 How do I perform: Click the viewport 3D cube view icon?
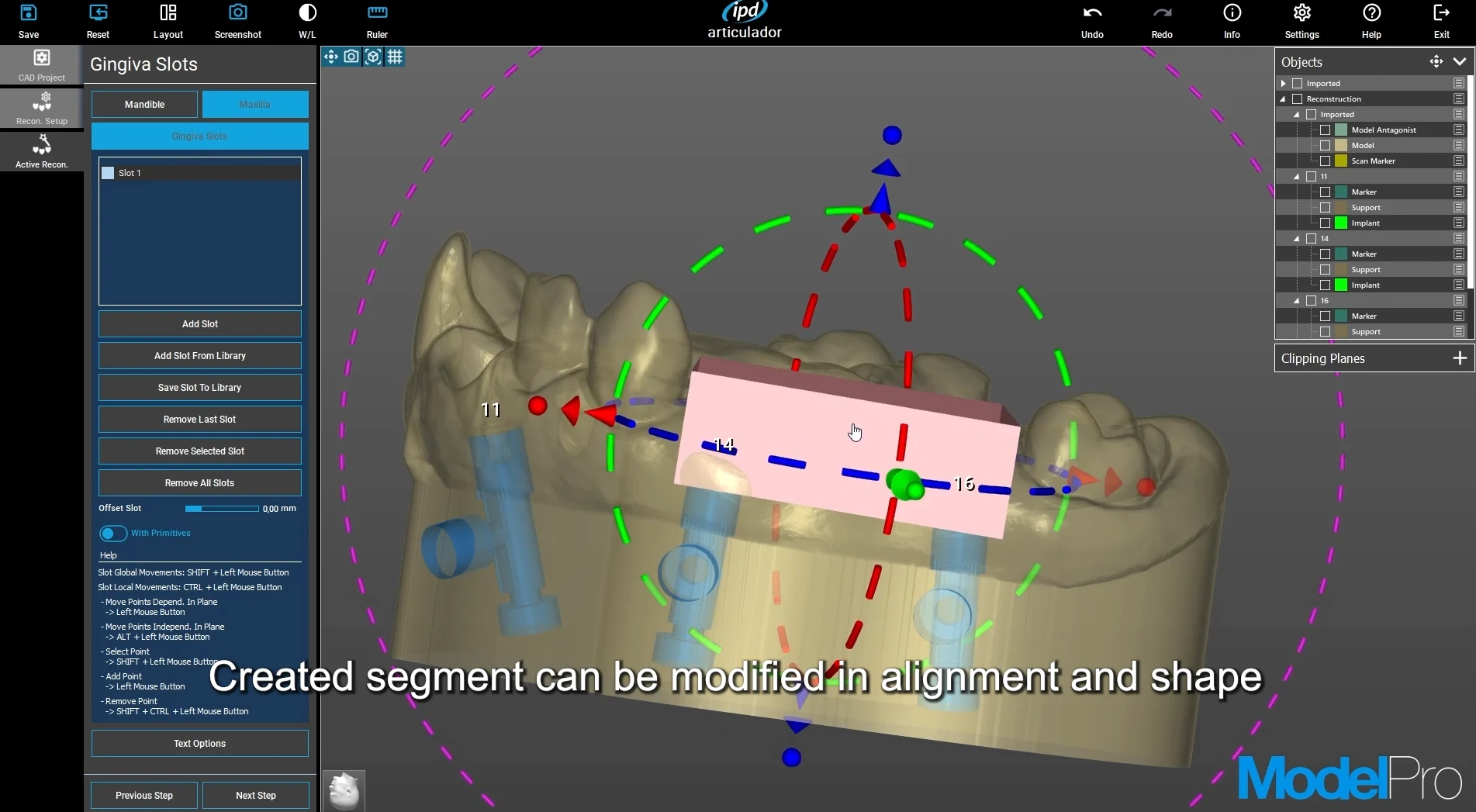tap(373, 57)
